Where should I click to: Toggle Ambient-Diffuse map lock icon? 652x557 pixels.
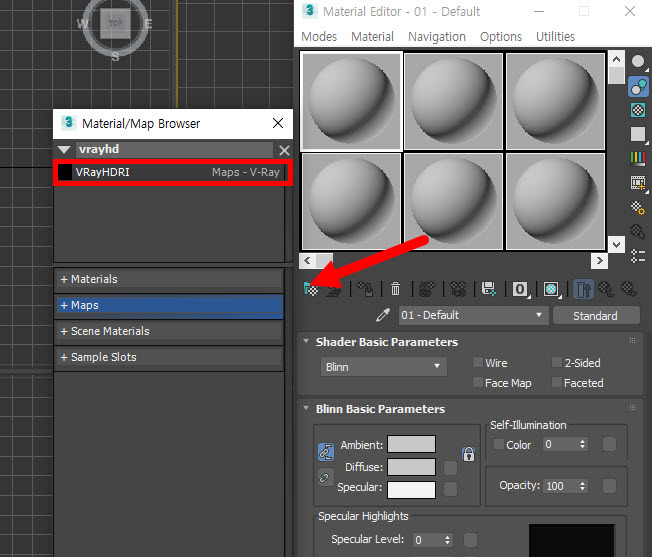pos(469,454)
